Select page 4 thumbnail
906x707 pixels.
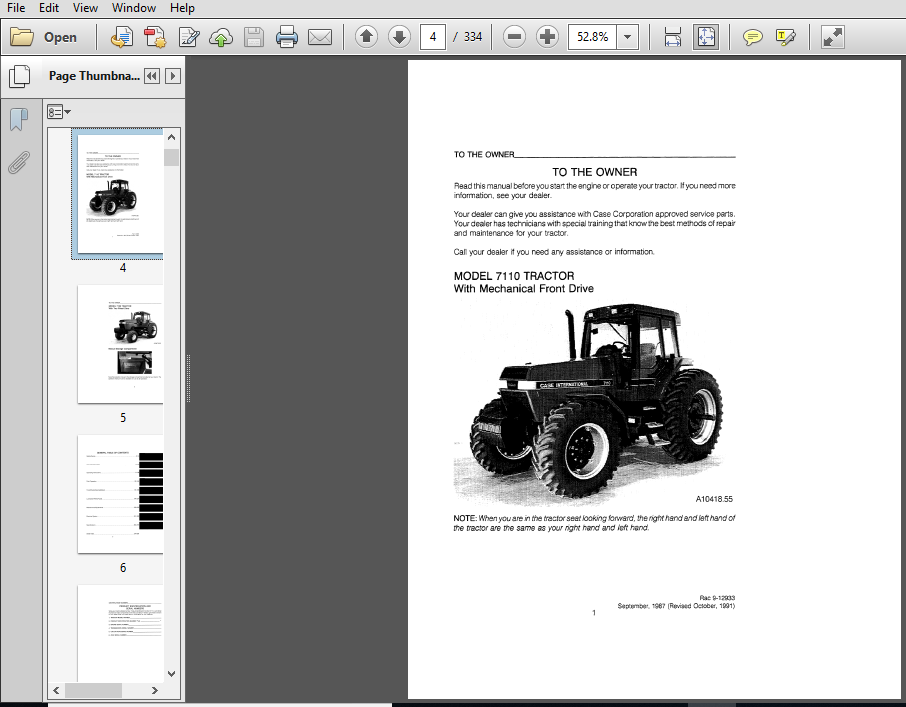(x=120, y=194)
